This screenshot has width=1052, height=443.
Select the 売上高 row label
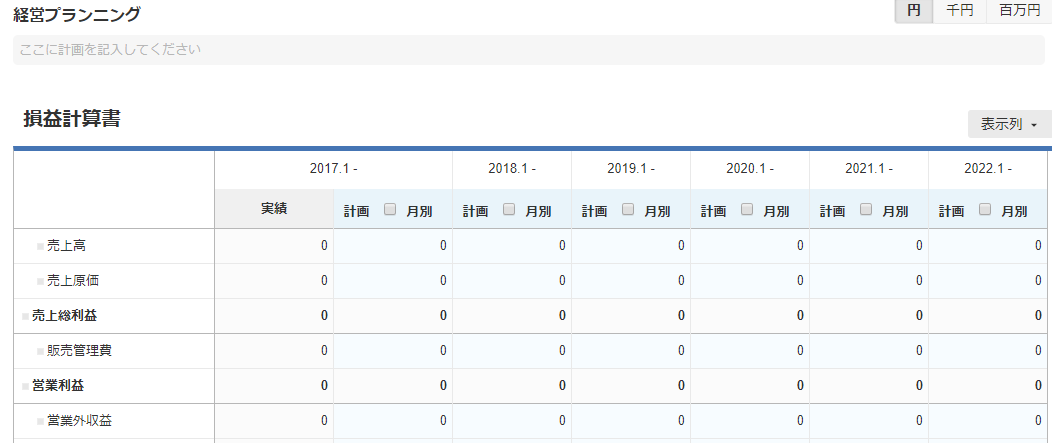click(x=66, y=246)
